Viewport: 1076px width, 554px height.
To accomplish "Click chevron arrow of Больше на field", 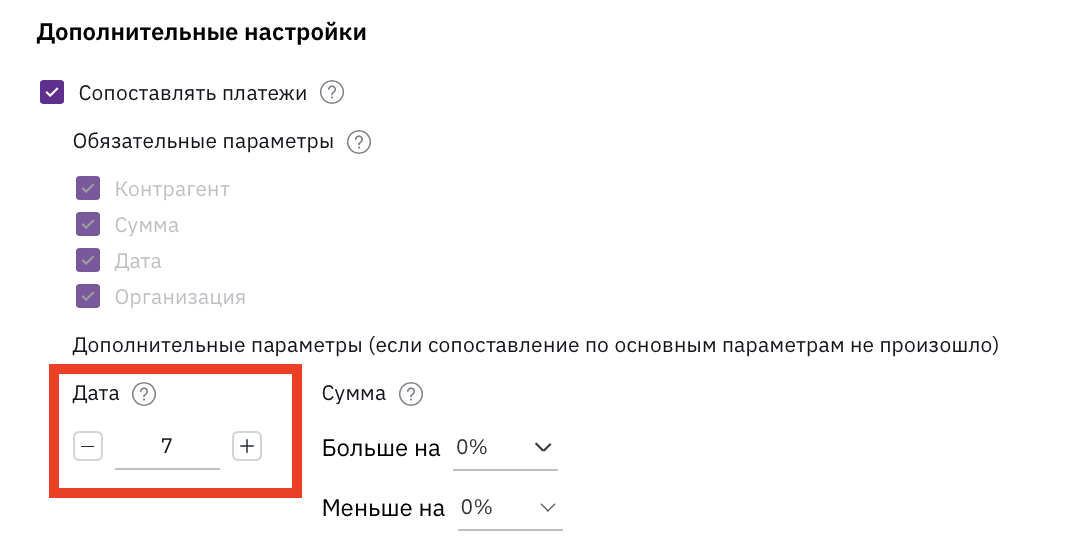I will click(x=543, y=448).
